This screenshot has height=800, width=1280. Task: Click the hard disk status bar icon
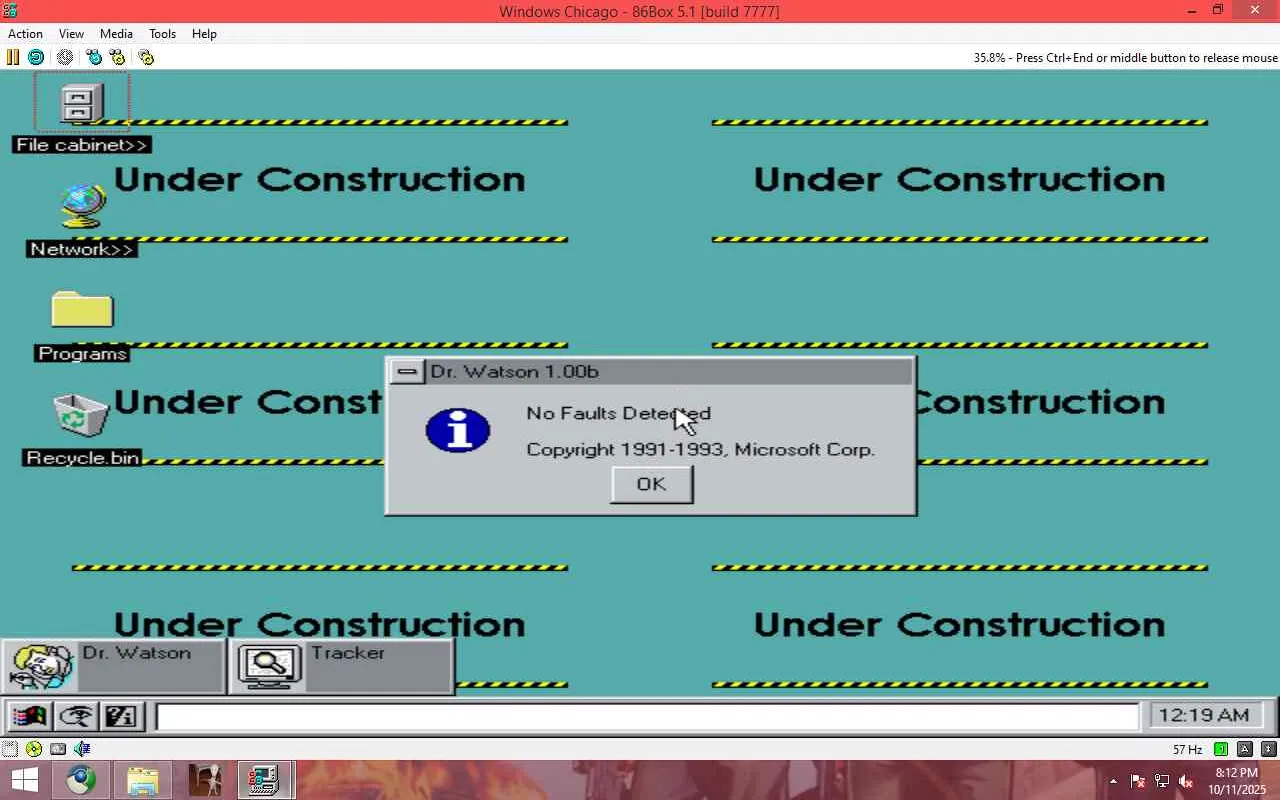58,749
